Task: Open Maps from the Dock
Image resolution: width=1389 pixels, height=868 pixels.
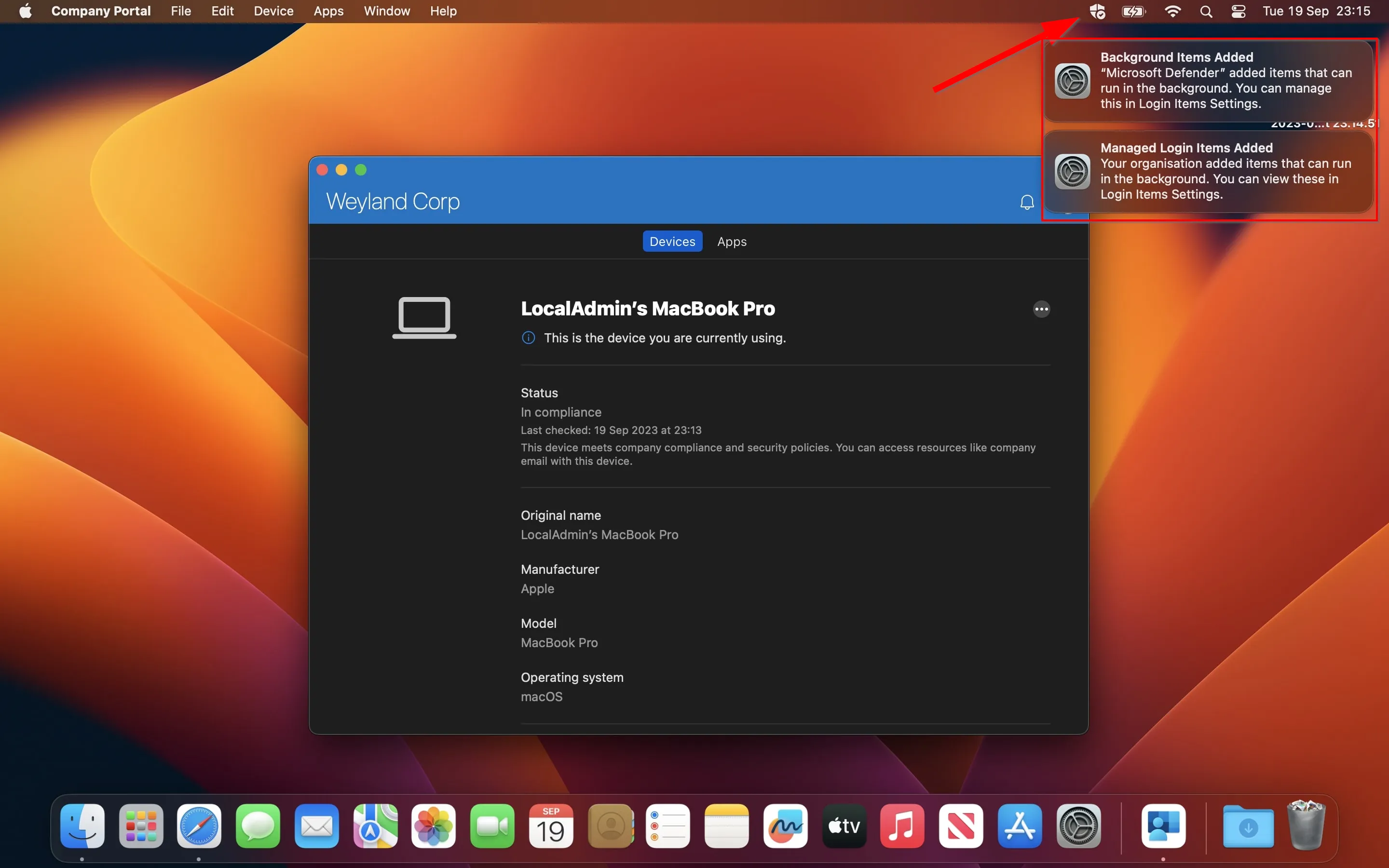Action: [x=375, y=826]
